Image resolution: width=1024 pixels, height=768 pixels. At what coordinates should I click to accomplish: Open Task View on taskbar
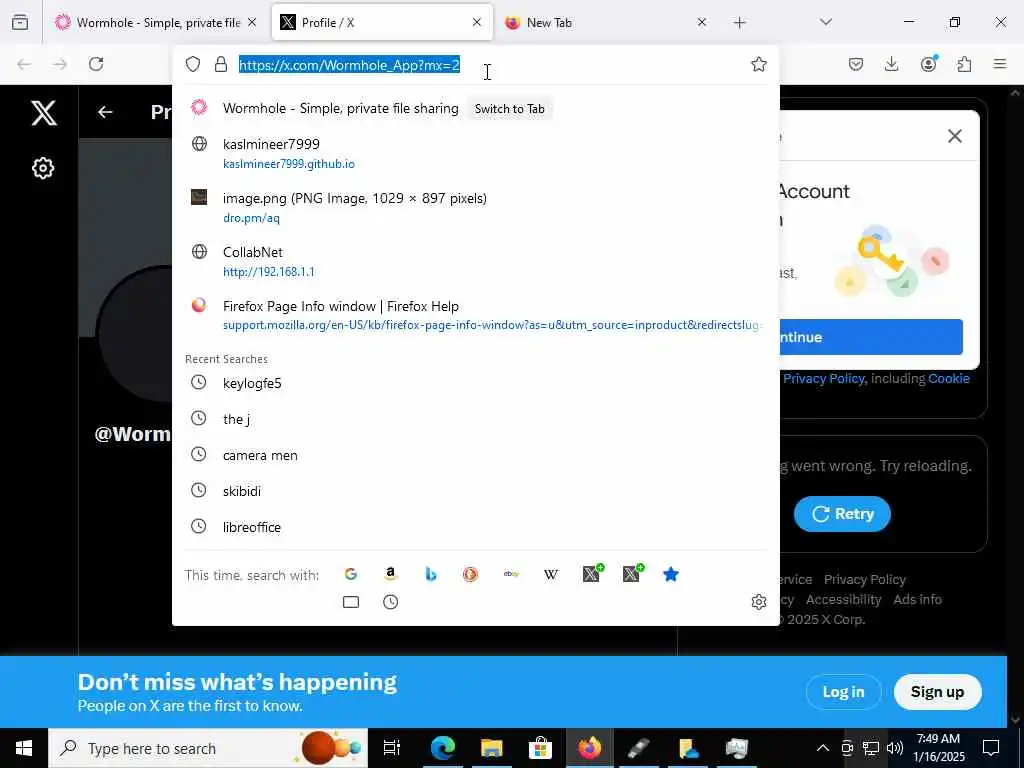pyautogui.click(x=391, y=748)
